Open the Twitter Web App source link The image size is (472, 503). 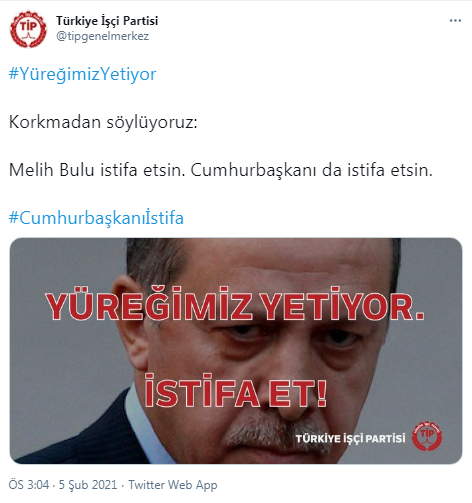coord(173,485)
